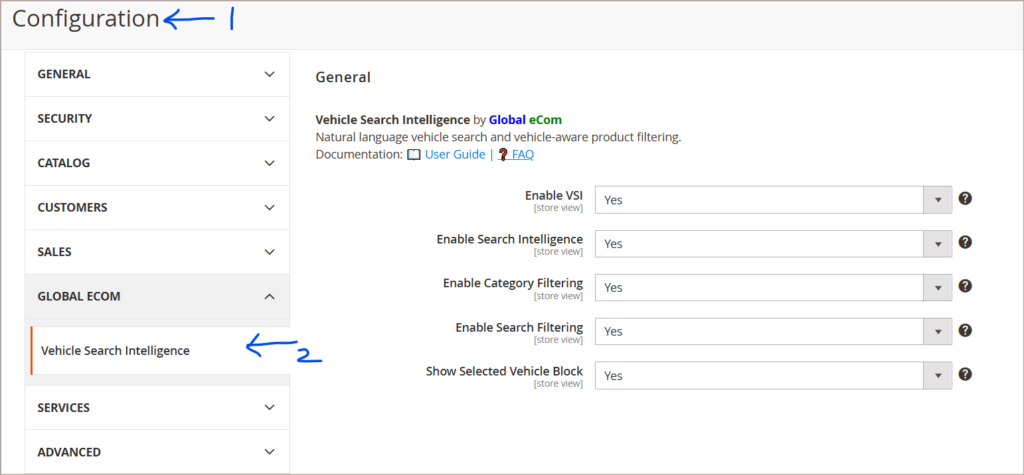Click the SALES sidebar tab label
Viewport: 1024px width, 475px height.
pyautogui.click(x=54, y=252)
